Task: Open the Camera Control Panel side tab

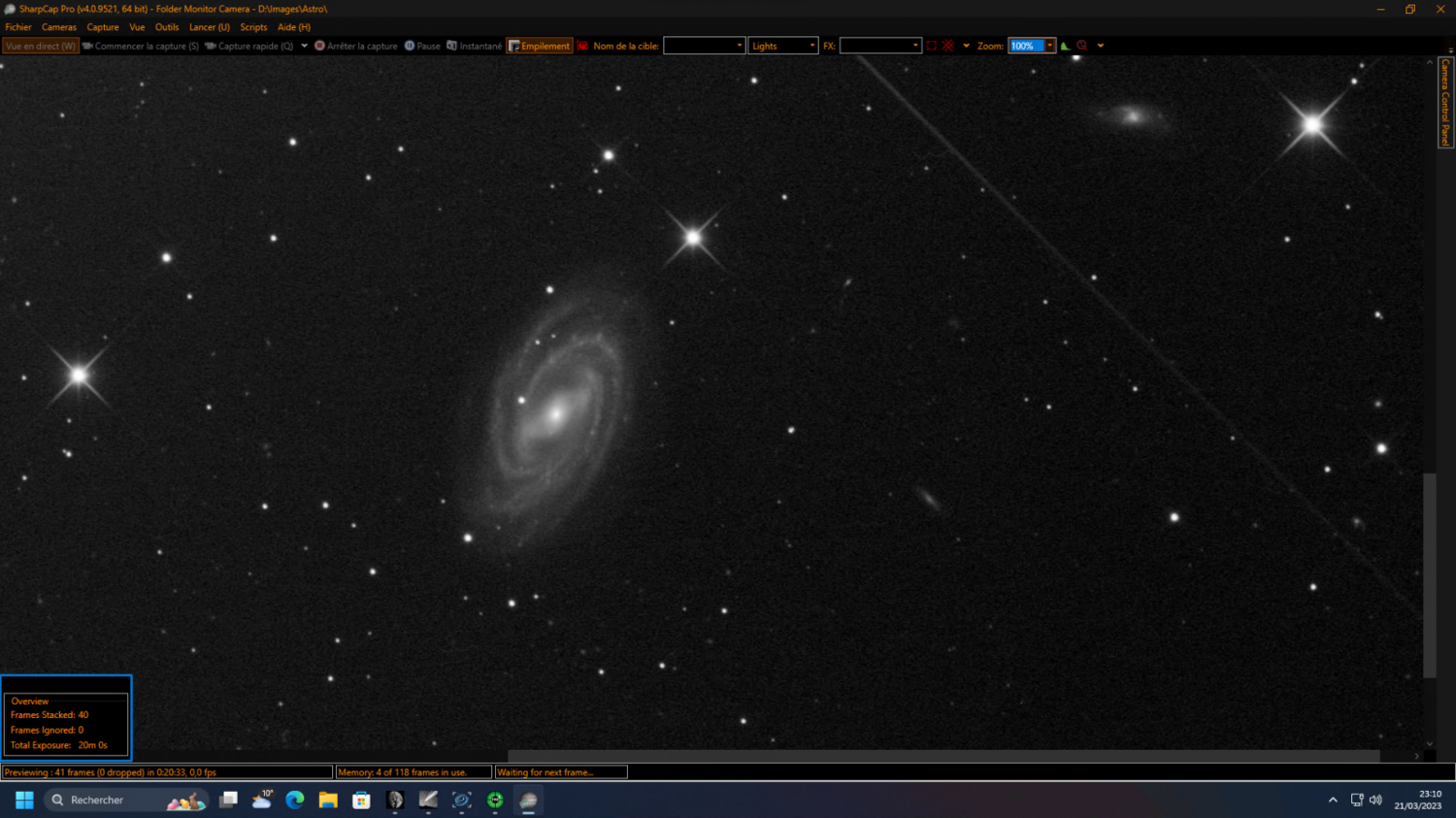Action: pyautogui.click(x=1445, y=102)
